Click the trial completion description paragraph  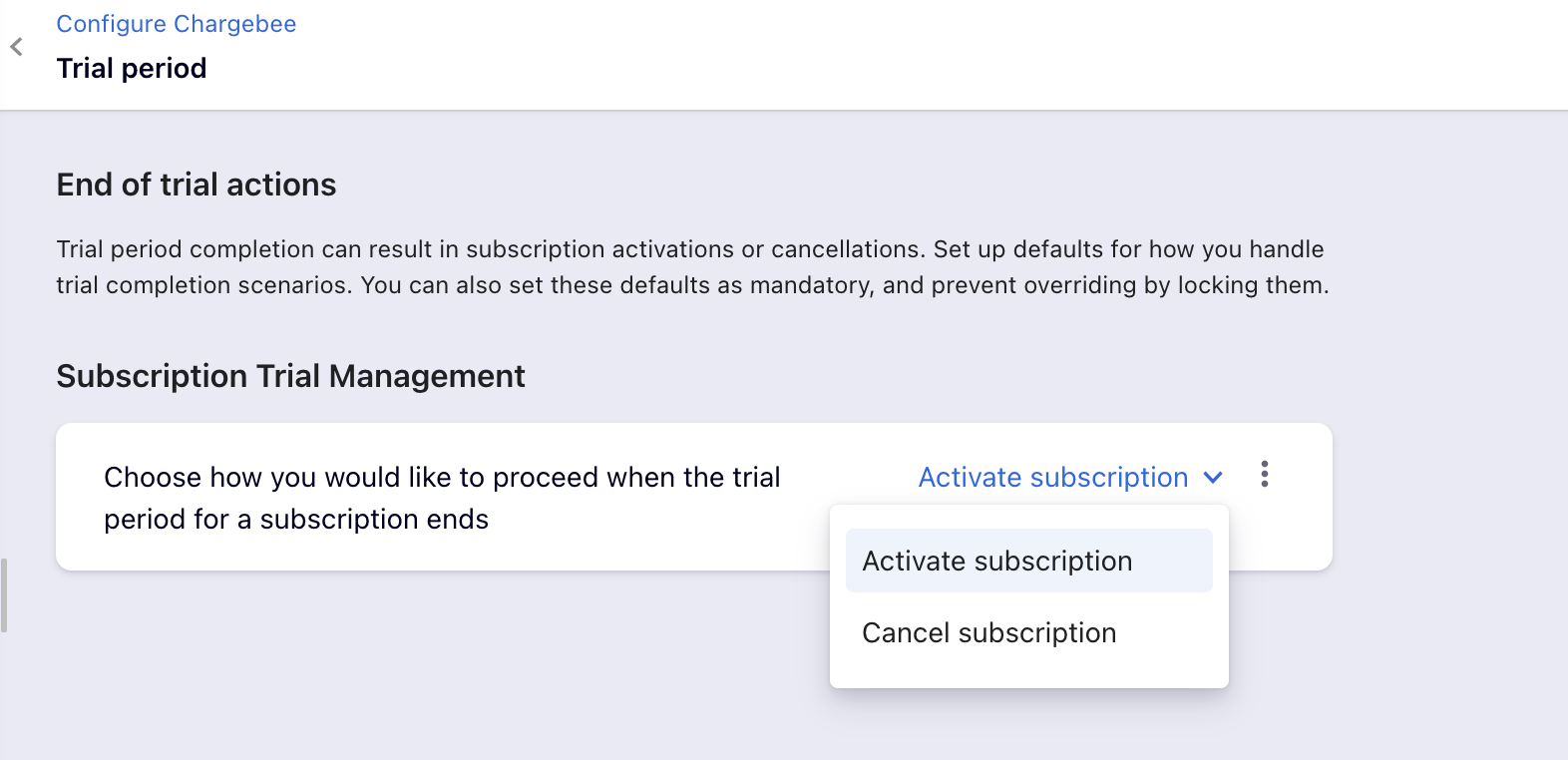pos(692,267)
